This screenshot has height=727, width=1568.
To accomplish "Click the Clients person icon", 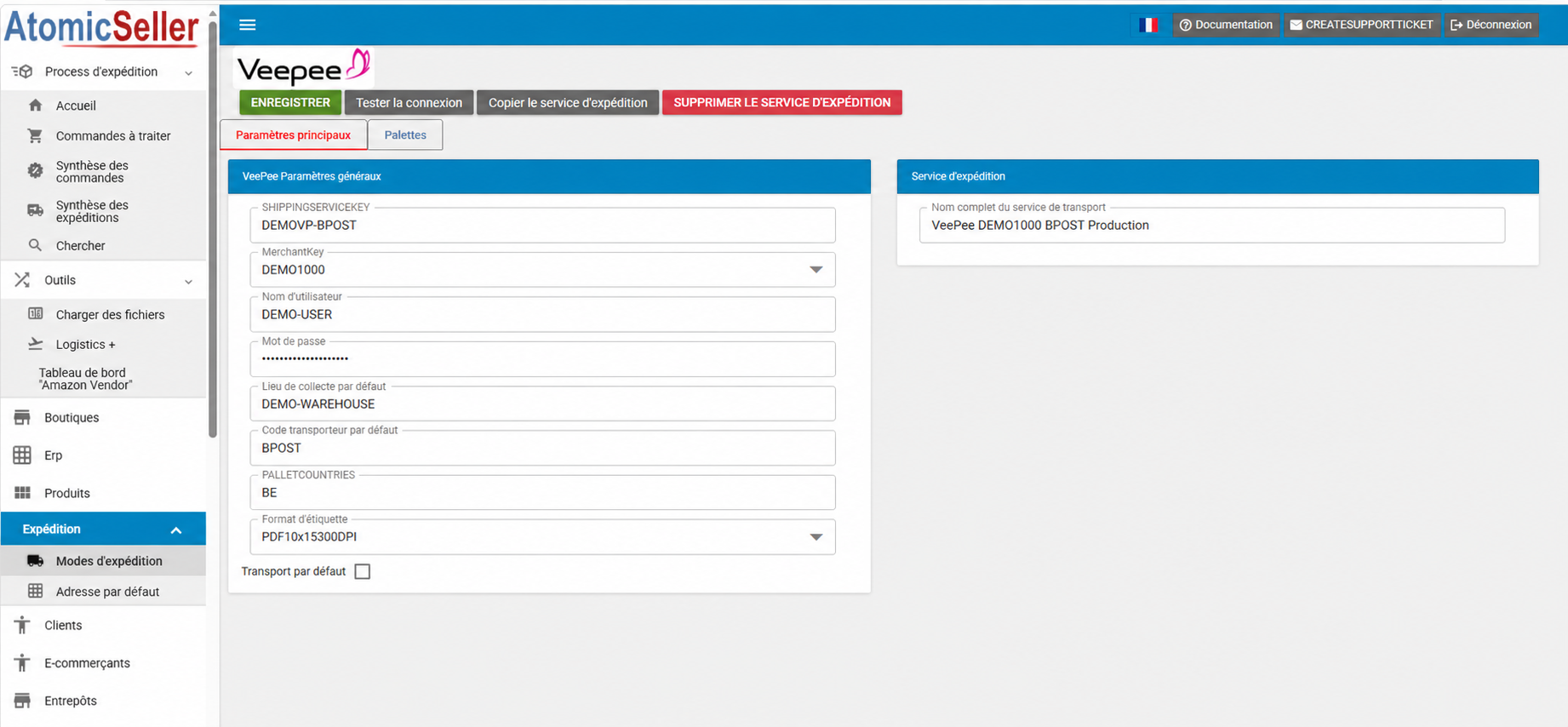I will 22,626.
